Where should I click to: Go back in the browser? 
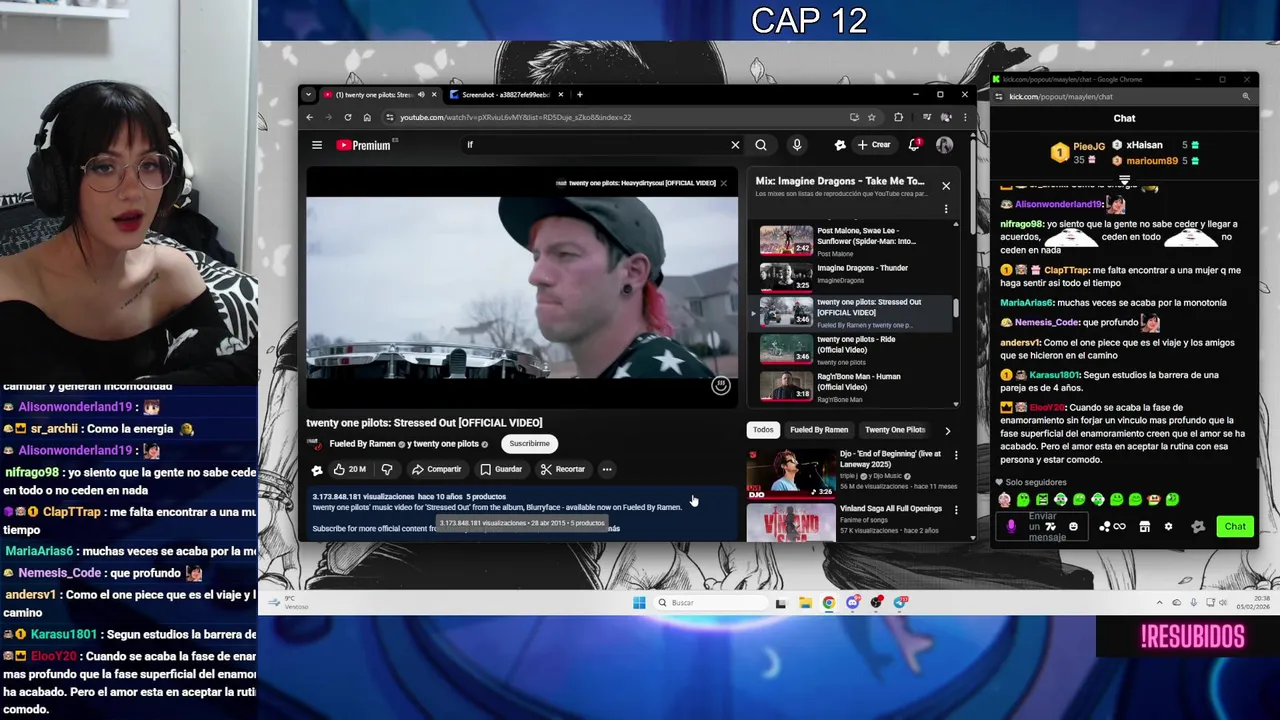tap(310, 117)
